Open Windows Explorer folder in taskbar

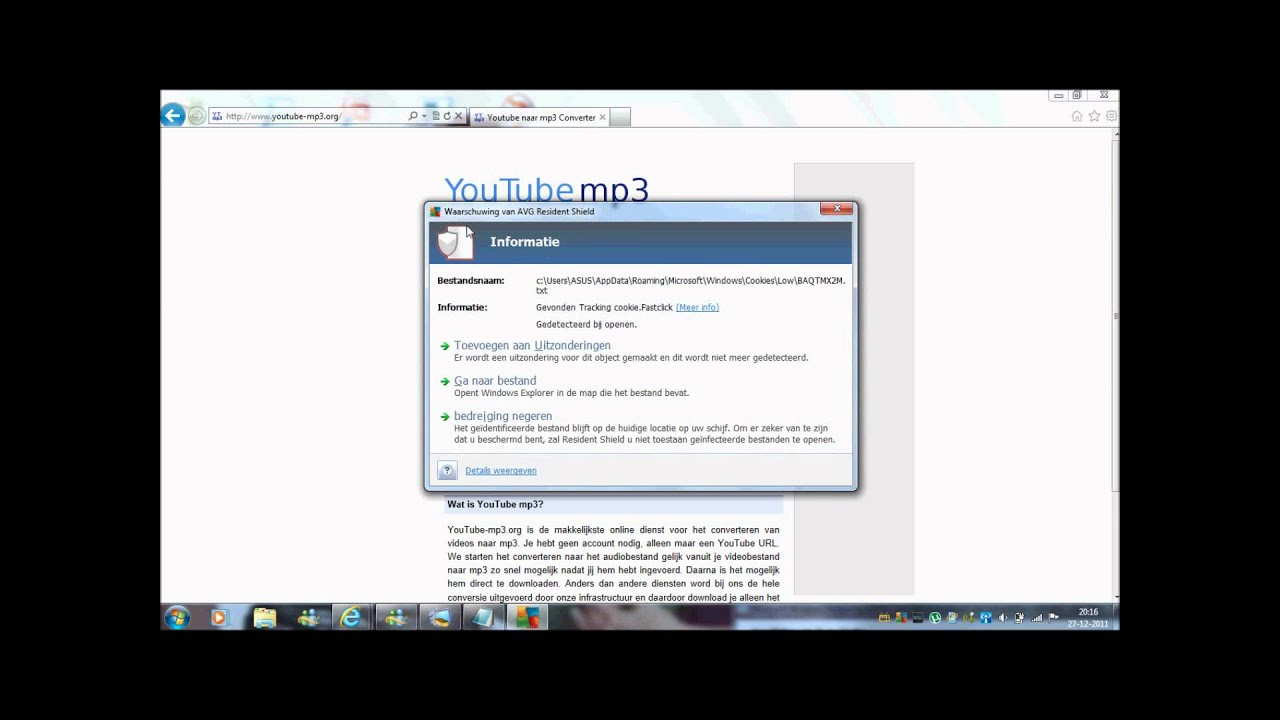pos(264,618)
